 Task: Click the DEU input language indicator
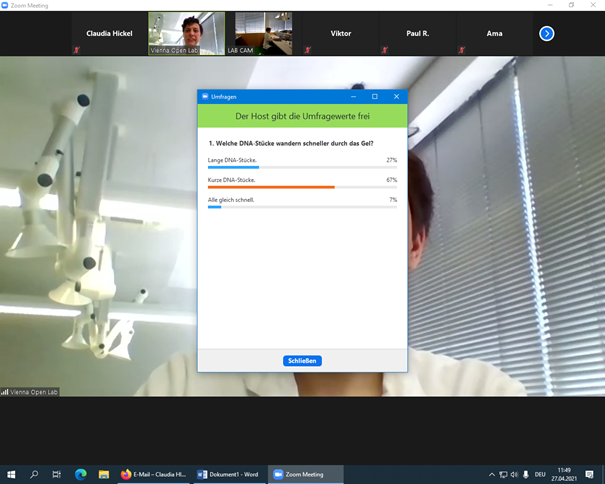540,474
